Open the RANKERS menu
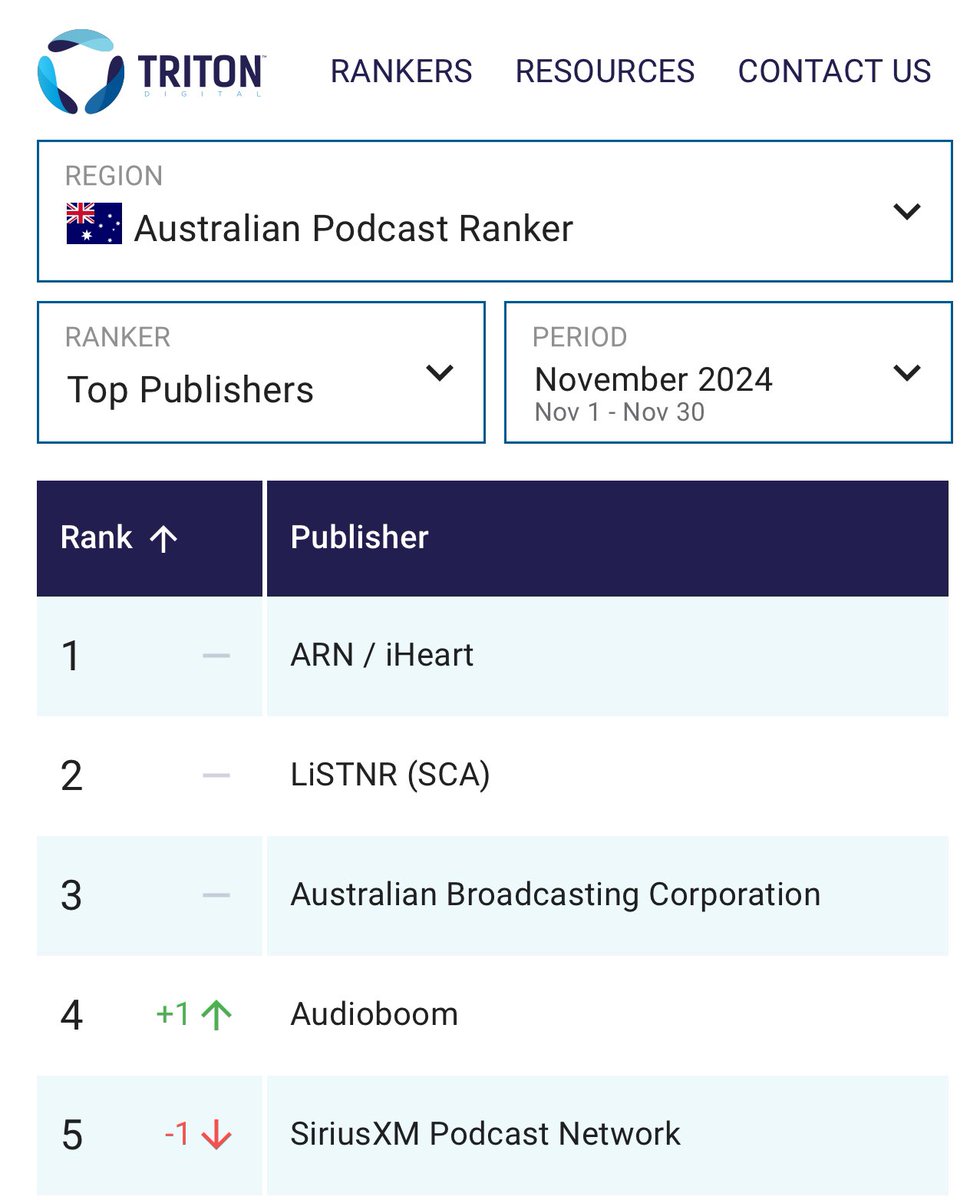The image size is (980, 1200). pos(401,72)
